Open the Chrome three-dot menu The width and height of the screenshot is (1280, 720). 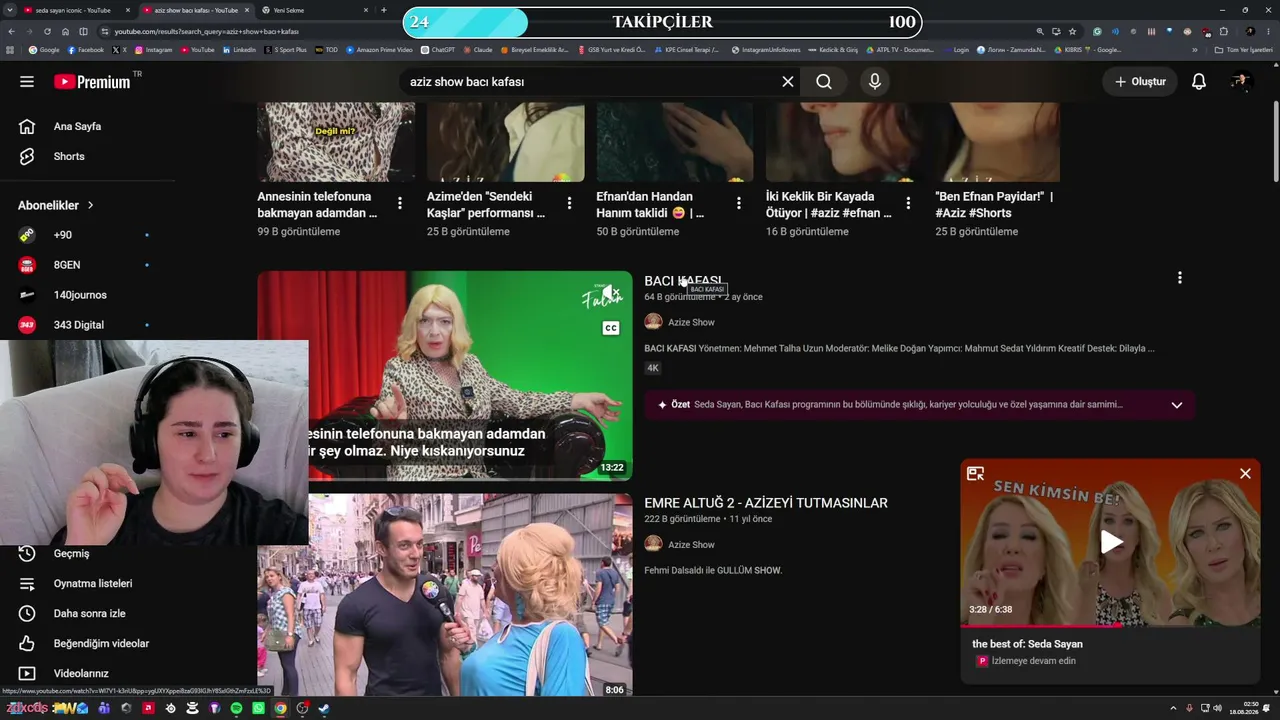[1266, 32]
